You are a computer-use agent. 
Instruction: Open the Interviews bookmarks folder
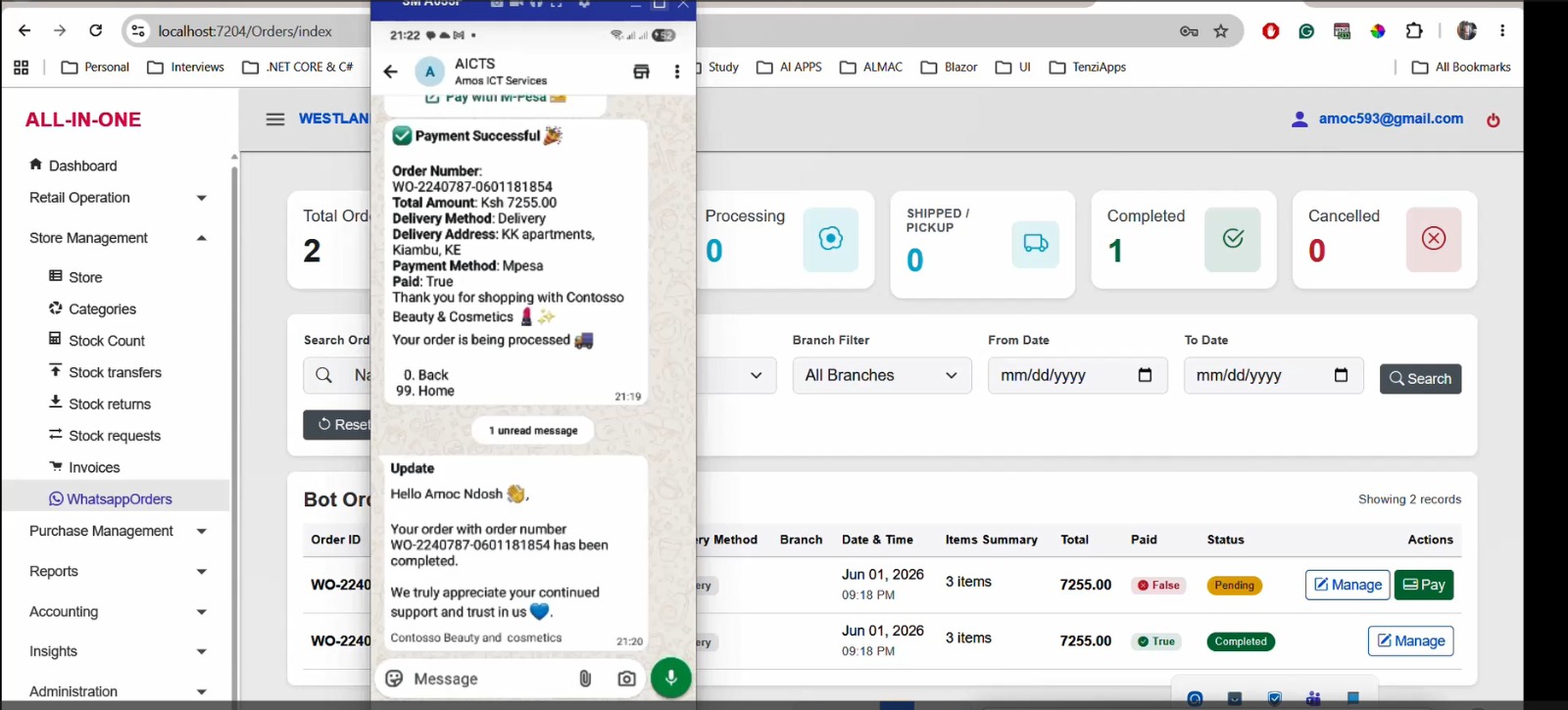[x=185, y=67]
